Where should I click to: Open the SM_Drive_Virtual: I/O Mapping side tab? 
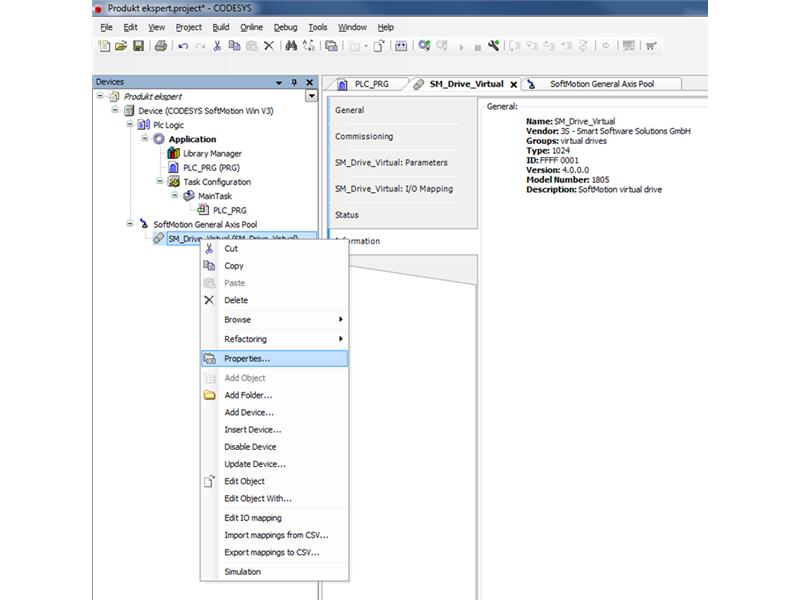(x=403, y=189)
